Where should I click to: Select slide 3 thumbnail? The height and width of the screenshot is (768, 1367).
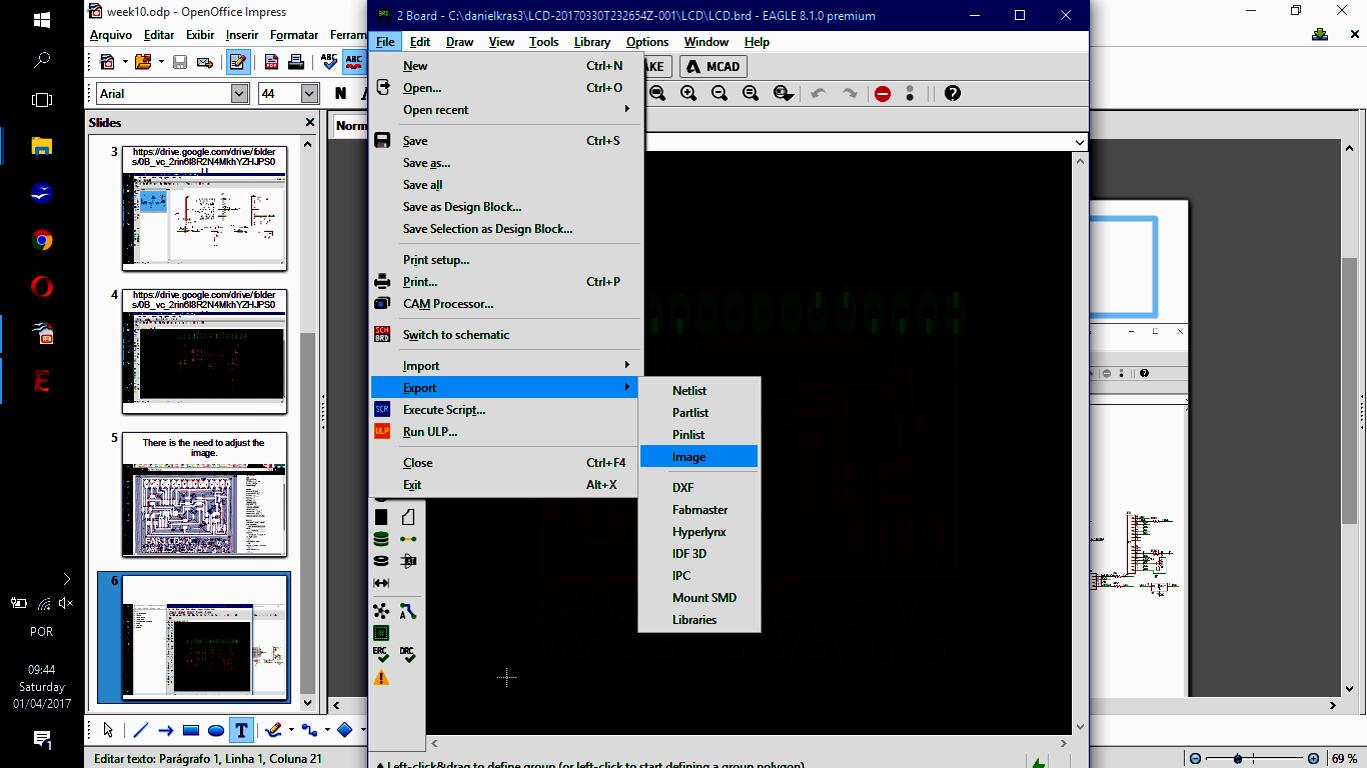(204, 209)
